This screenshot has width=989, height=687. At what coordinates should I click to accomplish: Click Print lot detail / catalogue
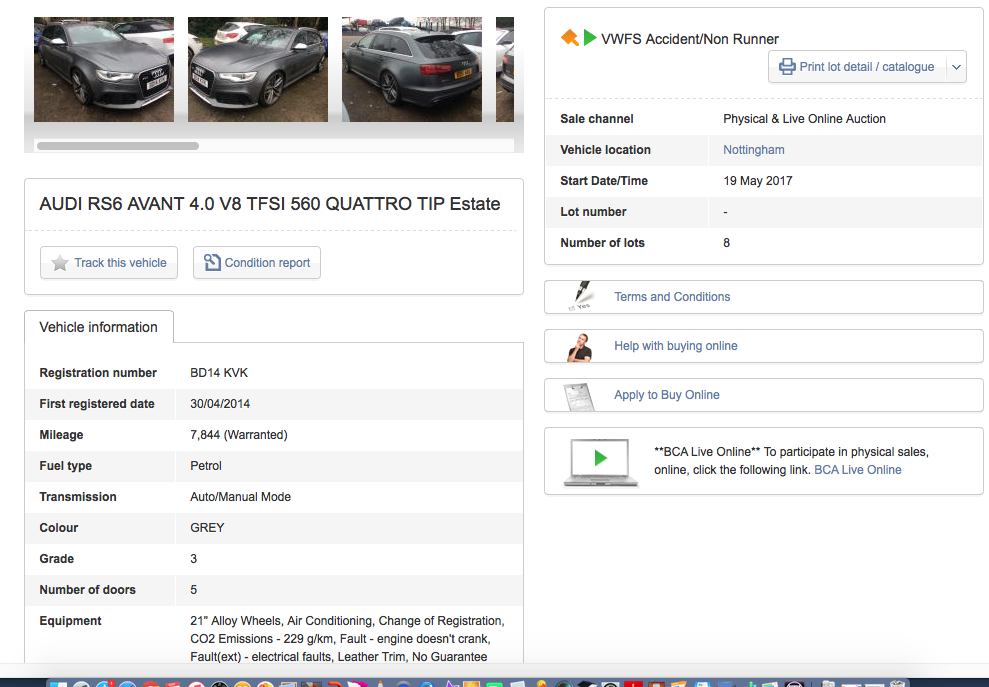866,67
